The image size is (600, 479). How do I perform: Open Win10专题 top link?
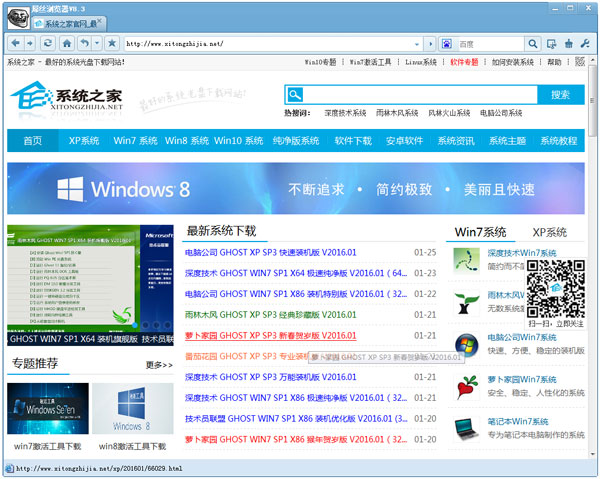pos(320,62)
